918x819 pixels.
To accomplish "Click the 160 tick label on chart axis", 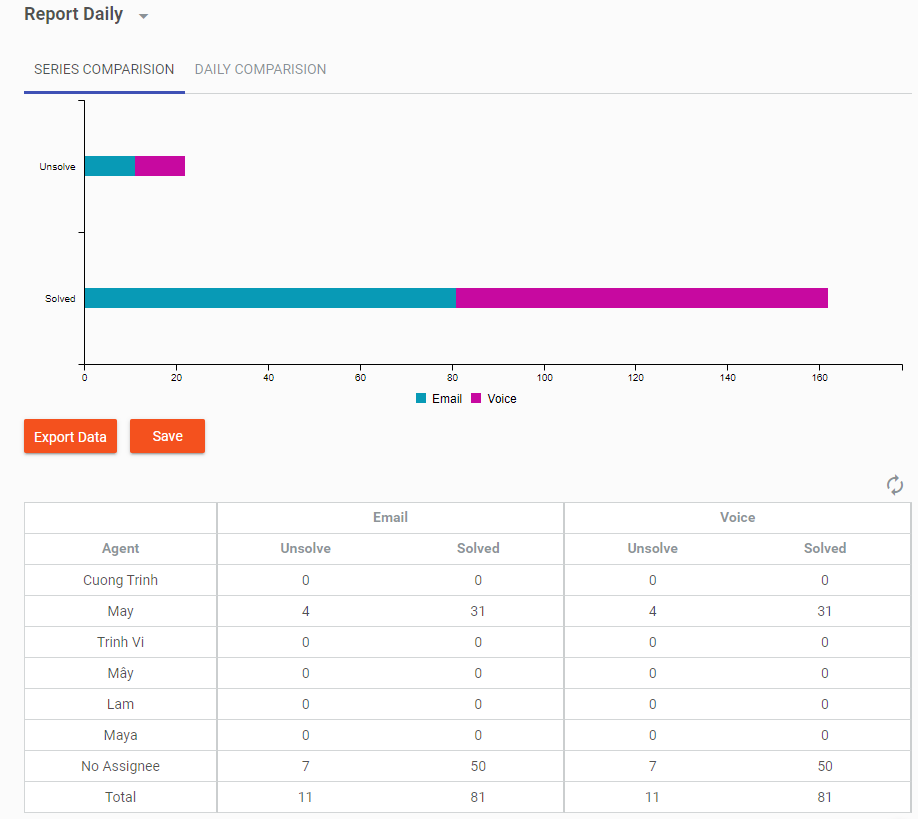I will click(x=820, y=378).
